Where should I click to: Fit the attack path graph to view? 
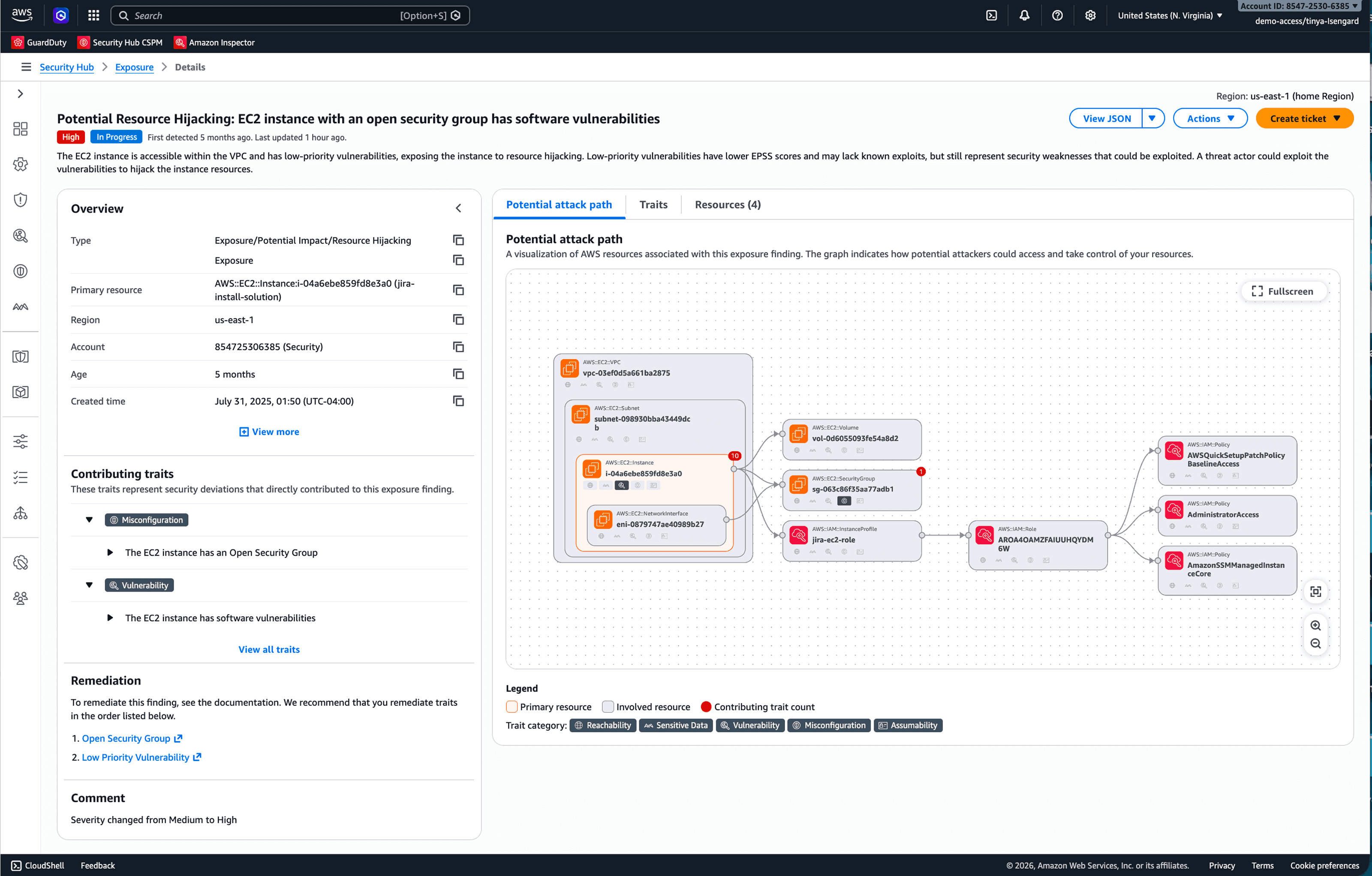(x=1315, y=592)
